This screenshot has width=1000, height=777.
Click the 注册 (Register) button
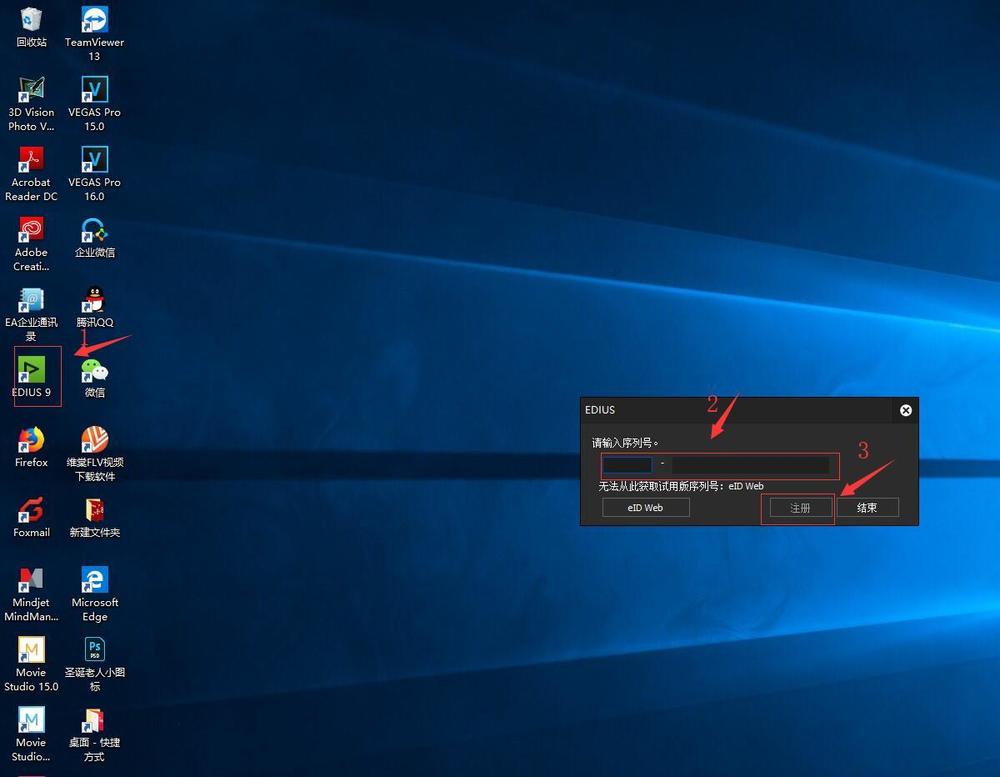[798, 507]
